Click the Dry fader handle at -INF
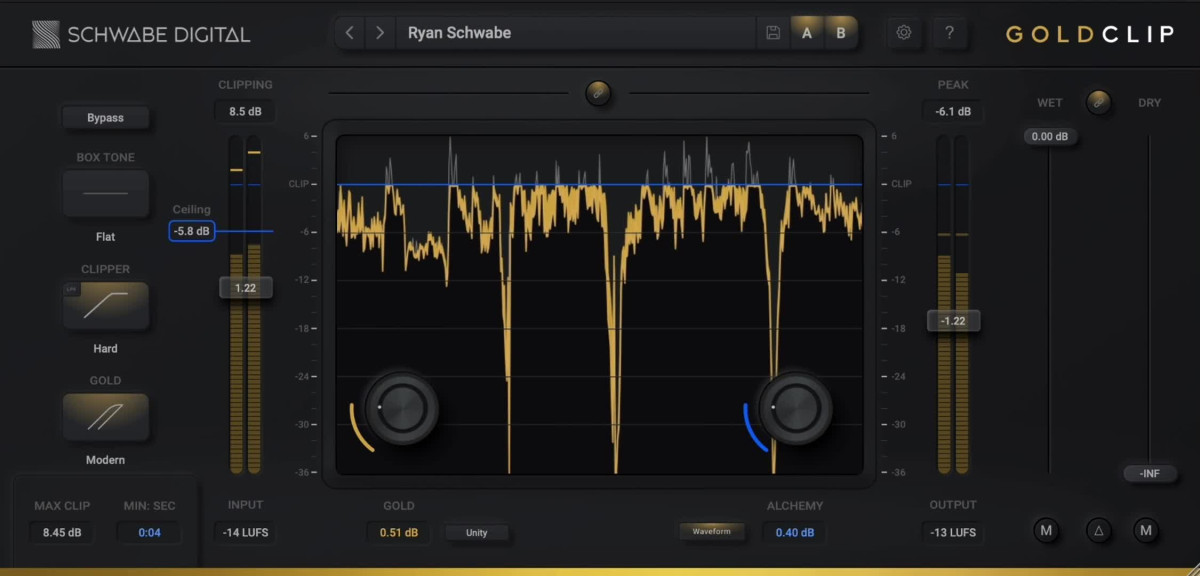Image resolution: width=1200 pixels, height=576 pixels. tap(1150, 473)
